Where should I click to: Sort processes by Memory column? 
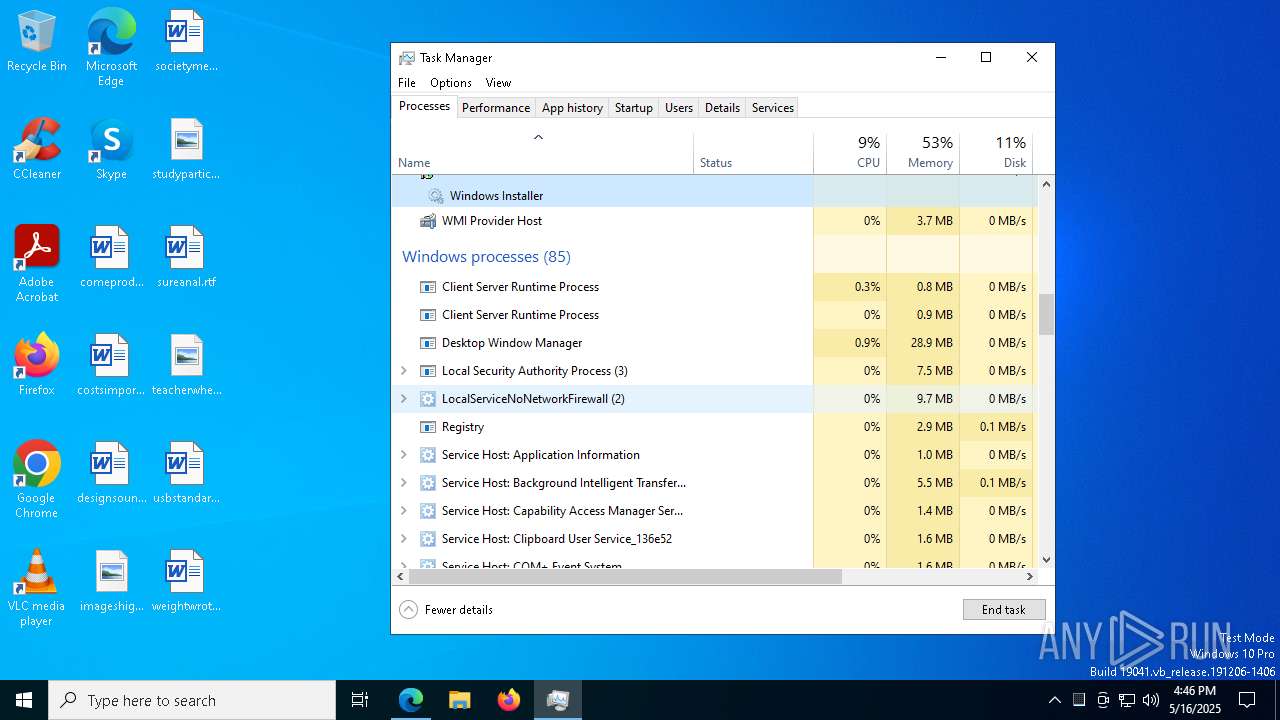pos(923,153)
